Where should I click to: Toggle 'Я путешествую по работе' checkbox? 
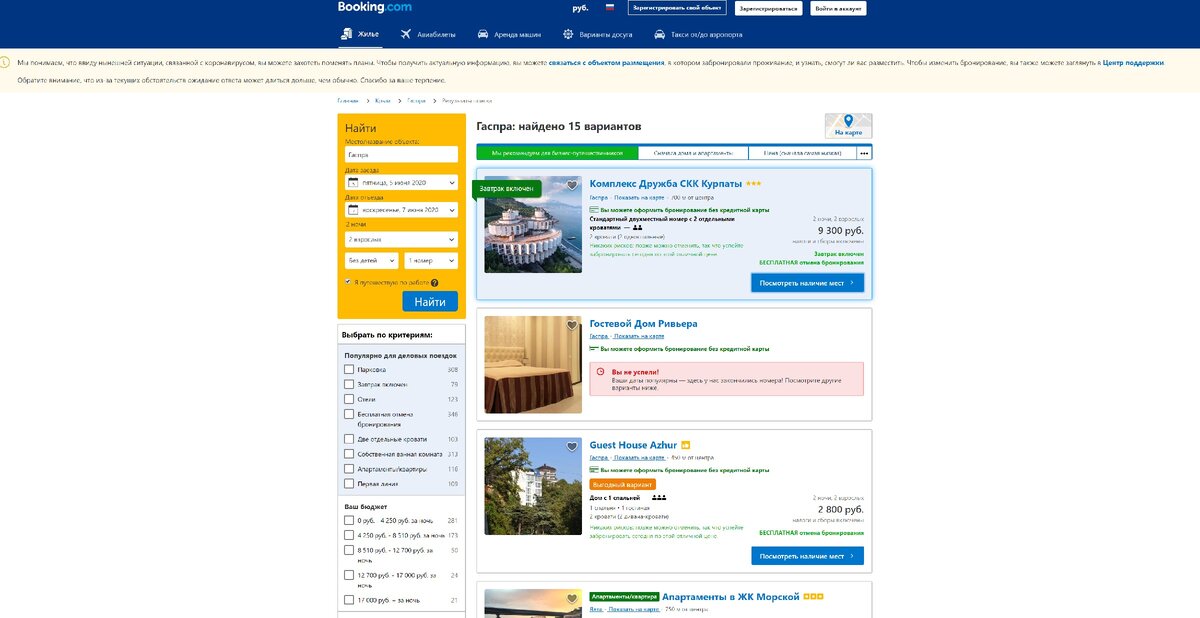(348, 282)
